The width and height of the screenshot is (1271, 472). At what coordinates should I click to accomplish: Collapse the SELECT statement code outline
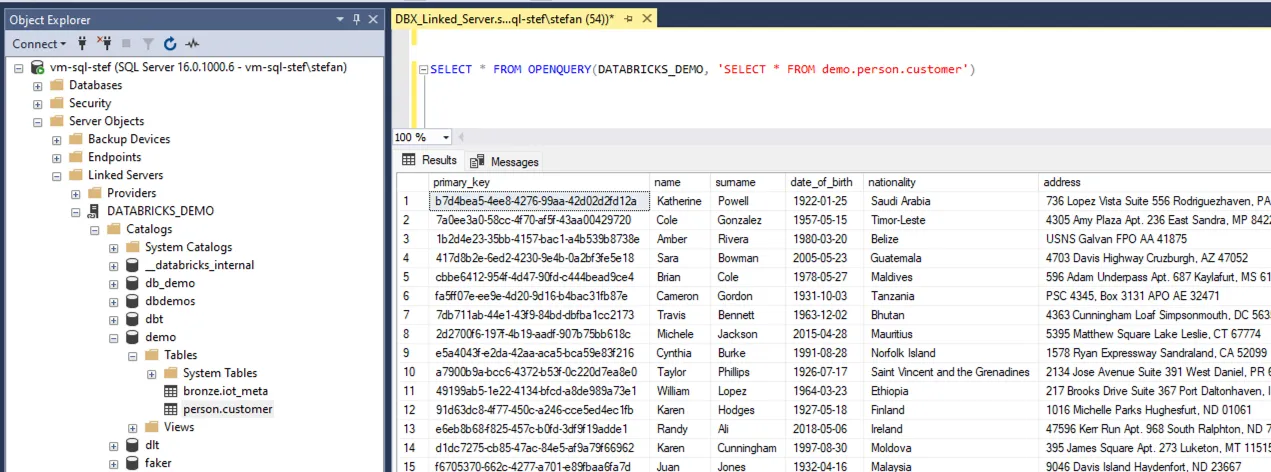(423, 70)
